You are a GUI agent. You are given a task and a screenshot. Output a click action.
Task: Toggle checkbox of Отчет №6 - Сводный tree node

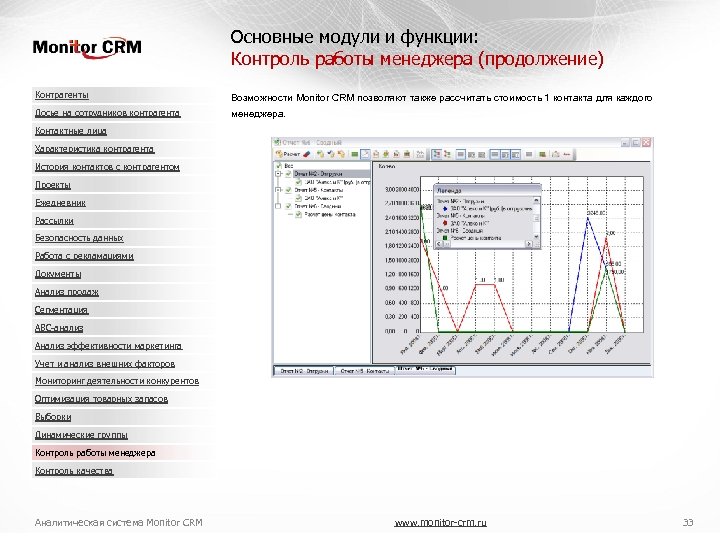[x=288, y=206]
